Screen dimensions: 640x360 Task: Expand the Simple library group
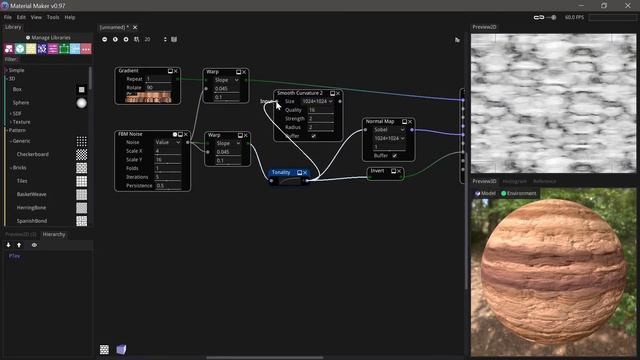7,70
